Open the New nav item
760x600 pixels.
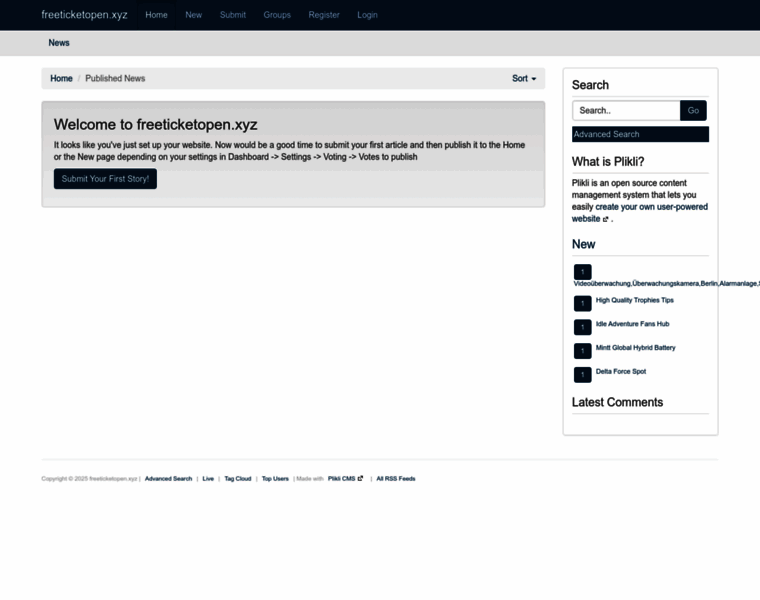(193, 15)
